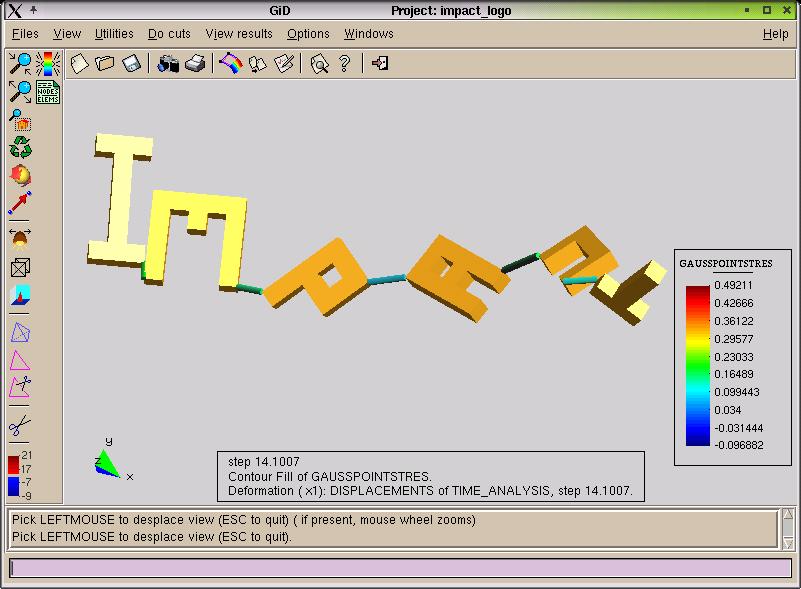Click the checklist with pencil icon
Screen dimensions: 801x589
[x=284, y=64]
